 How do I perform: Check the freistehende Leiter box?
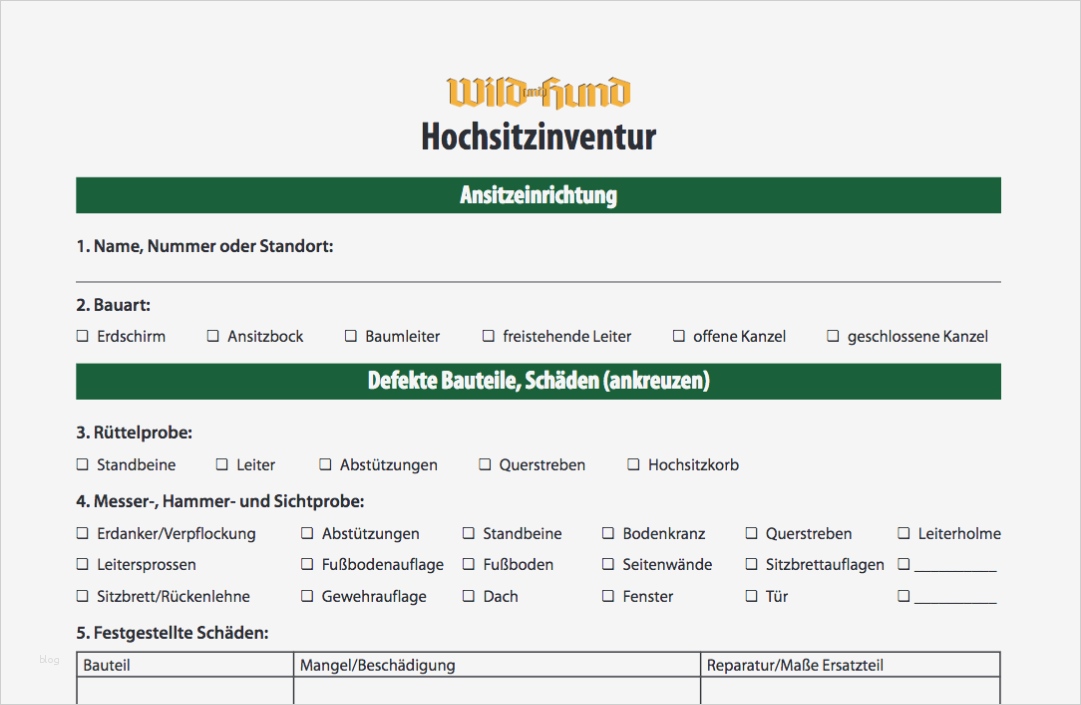click(488, 336)
